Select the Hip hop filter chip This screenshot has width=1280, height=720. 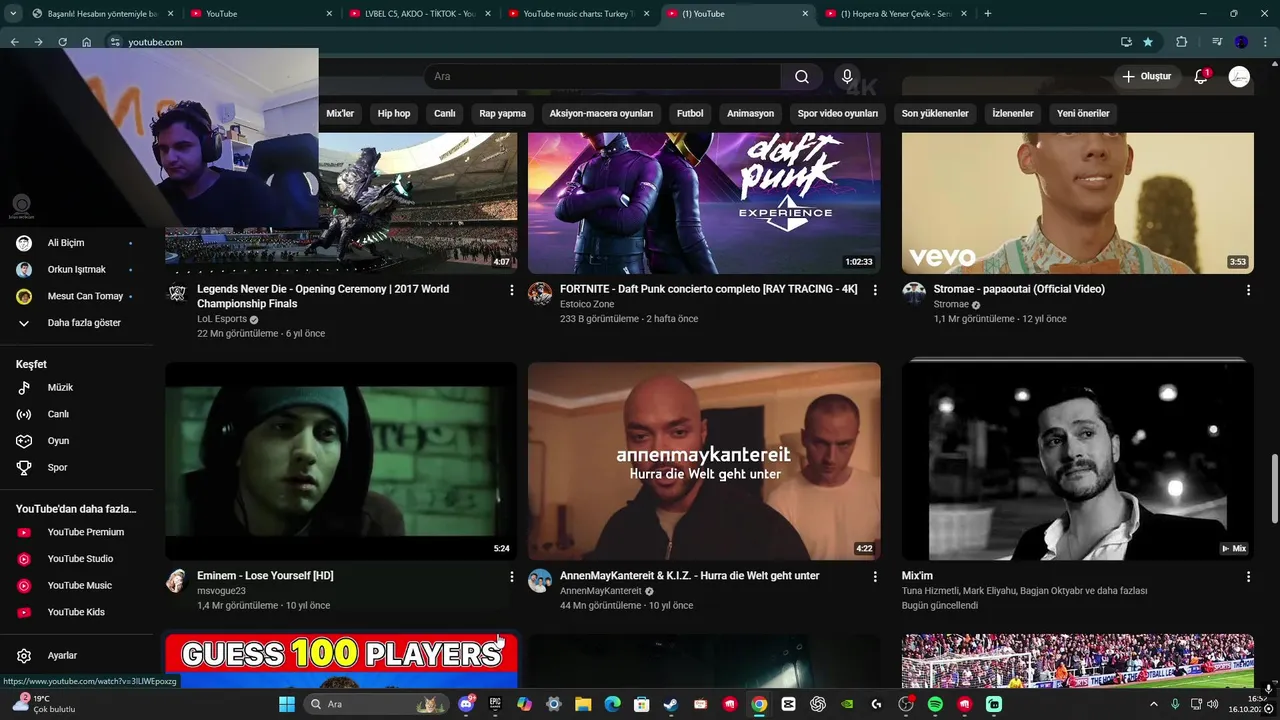click(394, 114)
